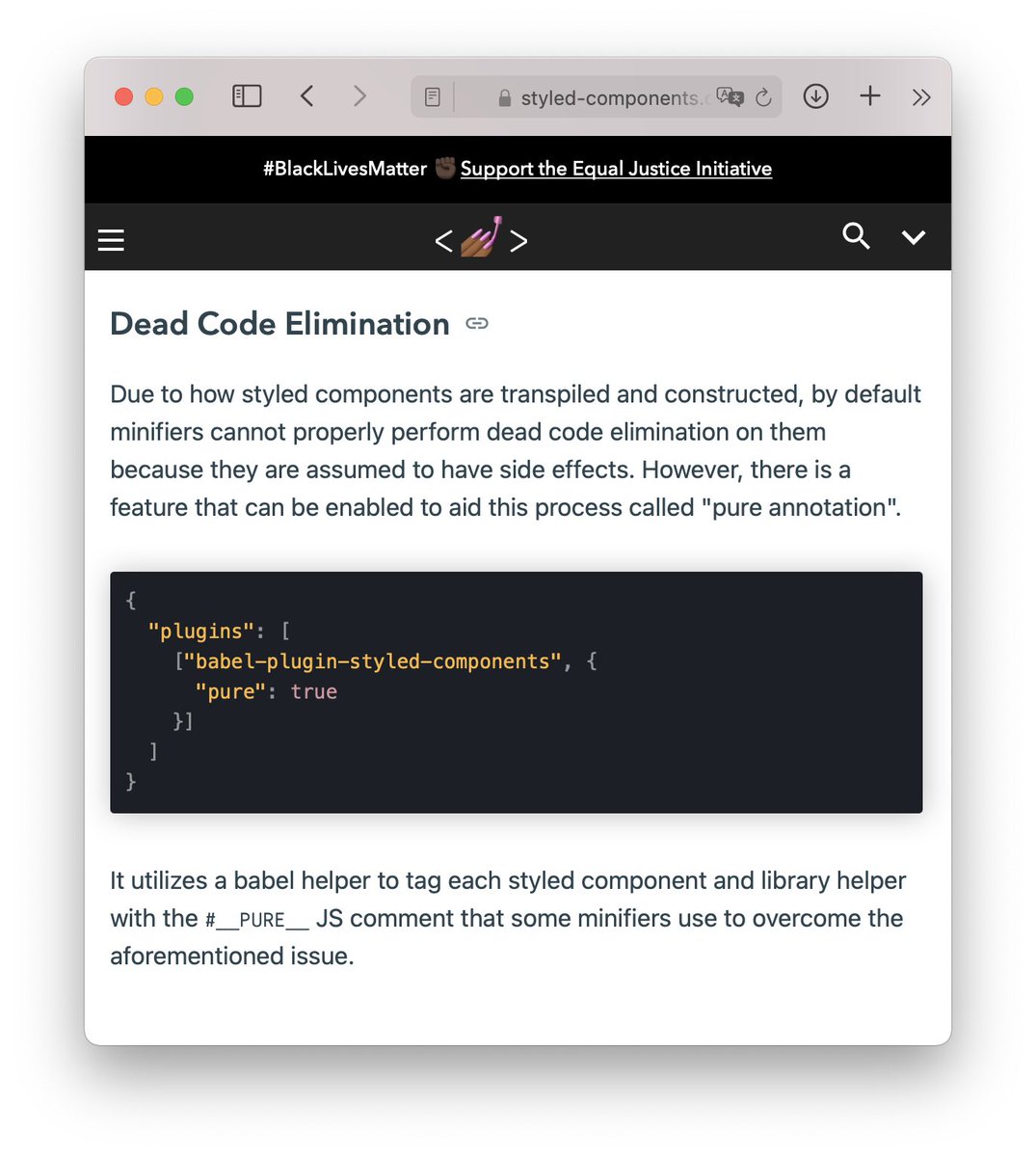Toggle the Safari sidebar

pyautogui.click(x=247, y=96)
